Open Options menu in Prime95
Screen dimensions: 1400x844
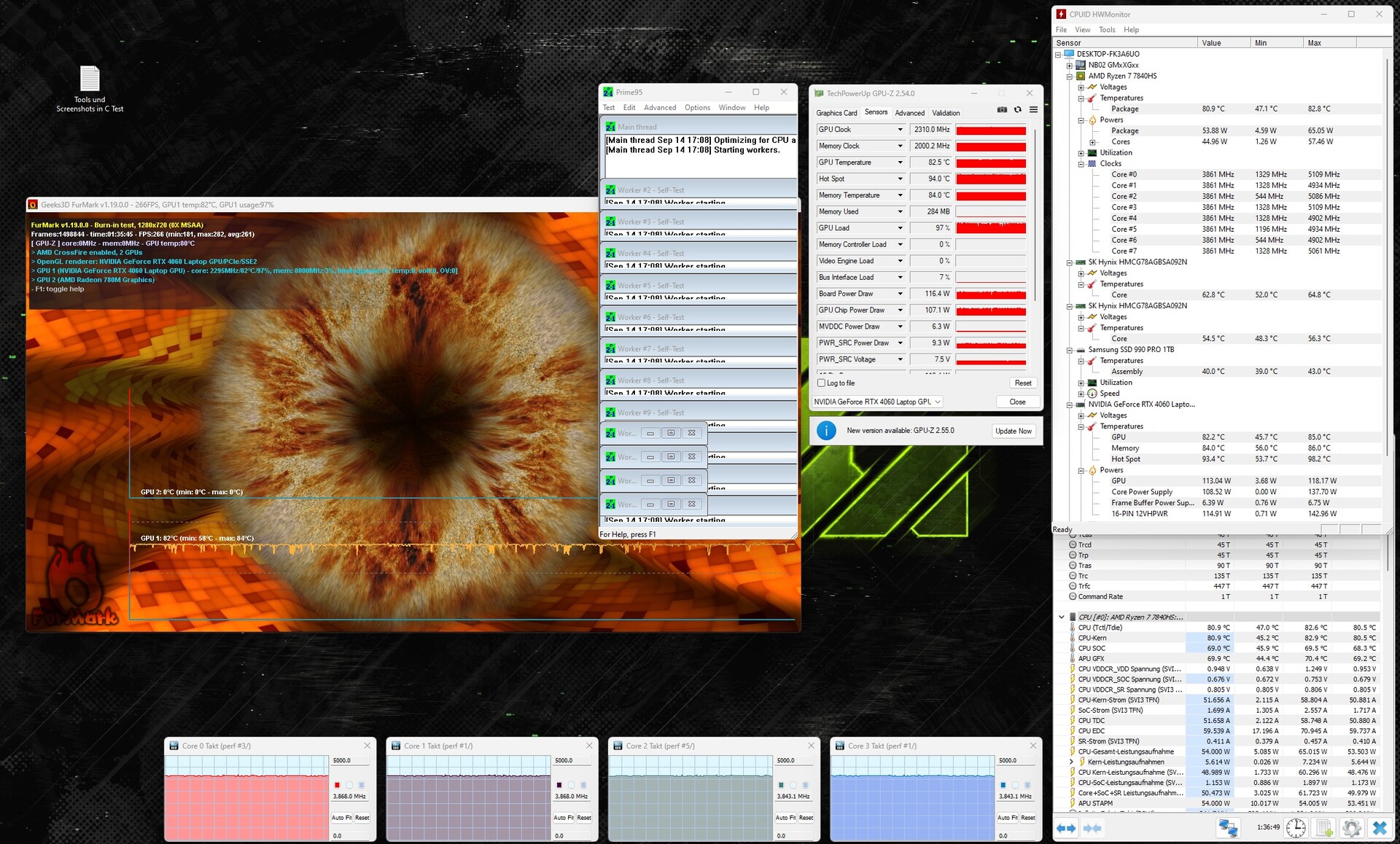pos(697,107)
